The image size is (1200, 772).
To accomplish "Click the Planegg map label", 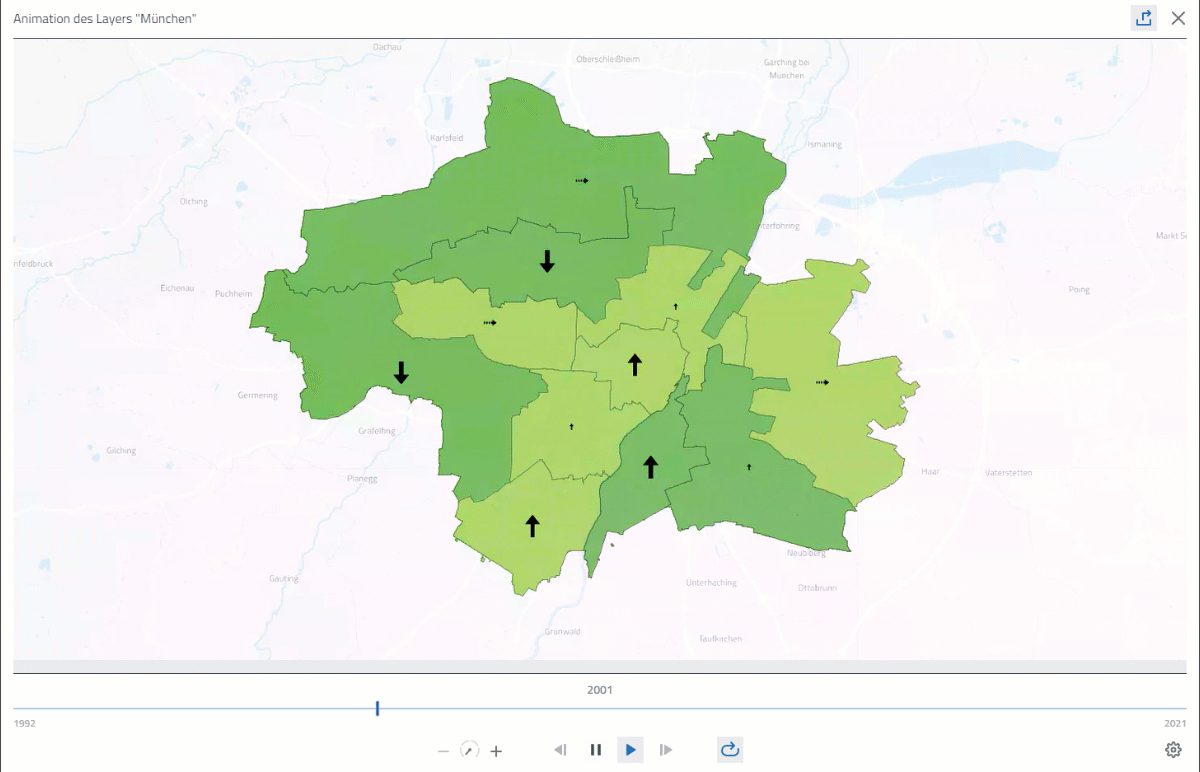I will pyautogui.click(x=362, y=478).
